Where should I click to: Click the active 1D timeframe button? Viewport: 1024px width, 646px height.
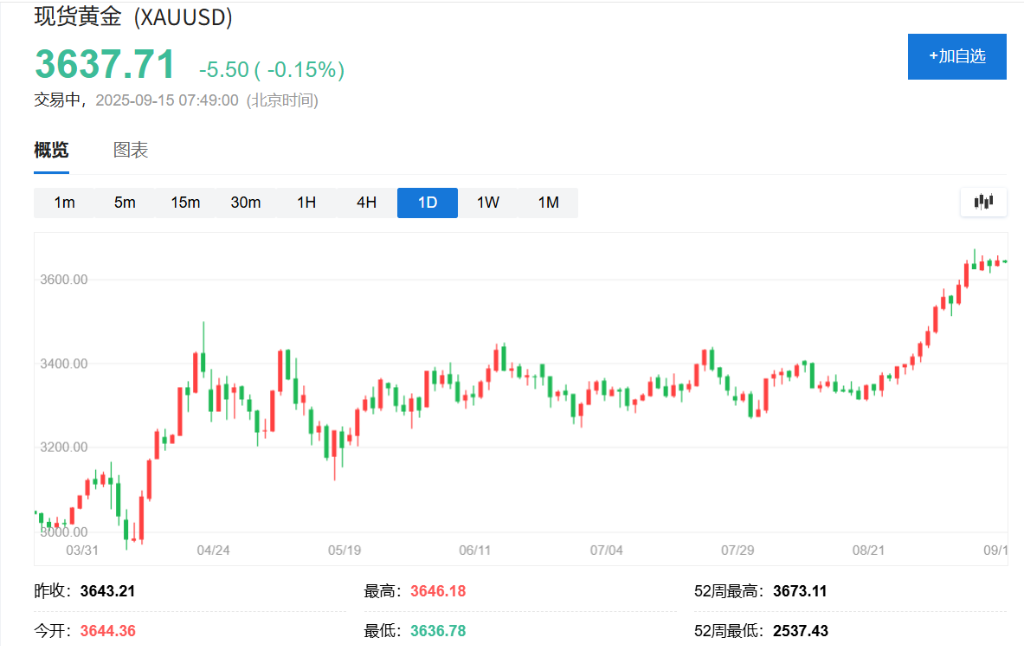[x=427, y=203]
